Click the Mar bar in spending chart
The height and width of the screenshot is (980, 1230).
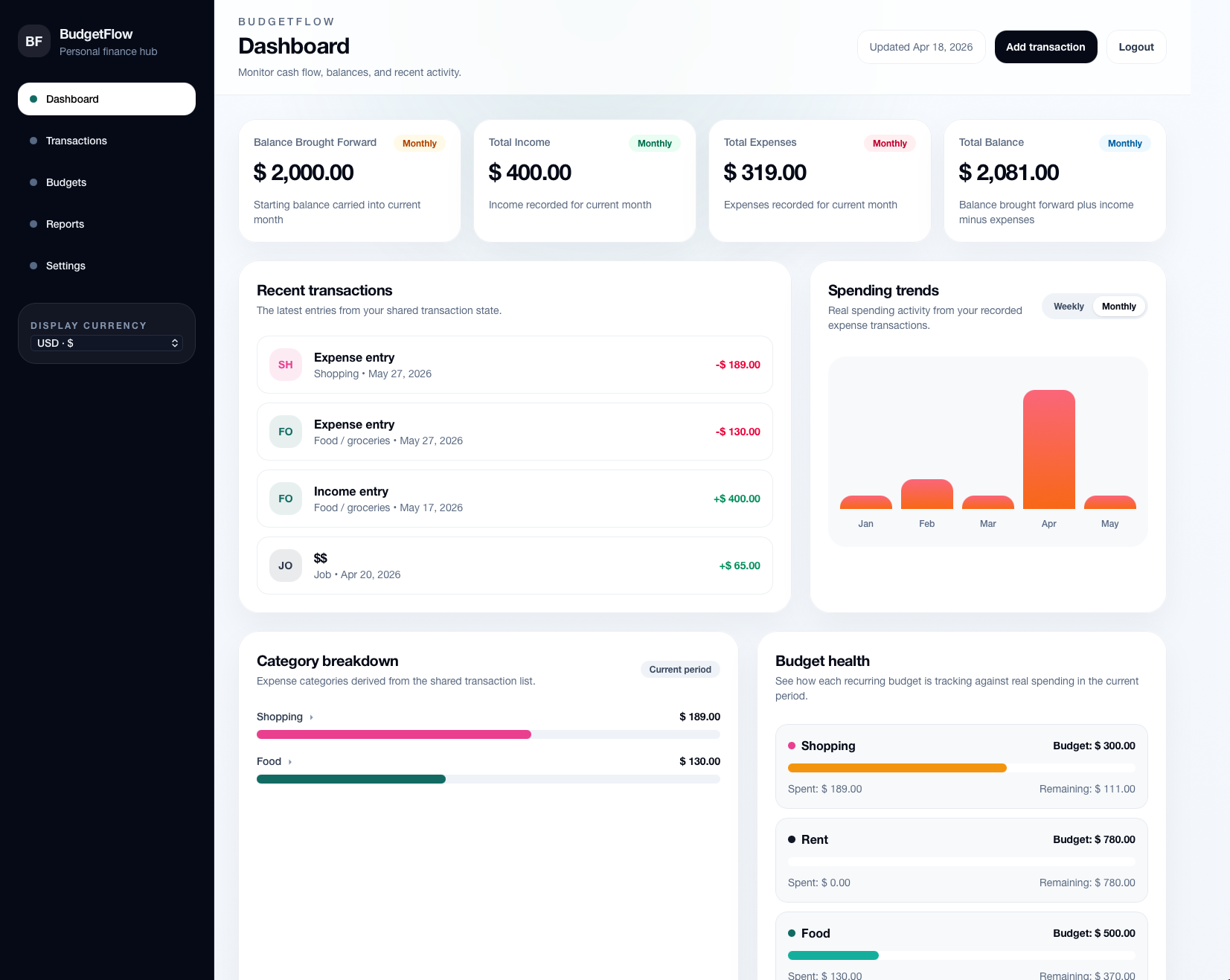(x=988, y=502)
